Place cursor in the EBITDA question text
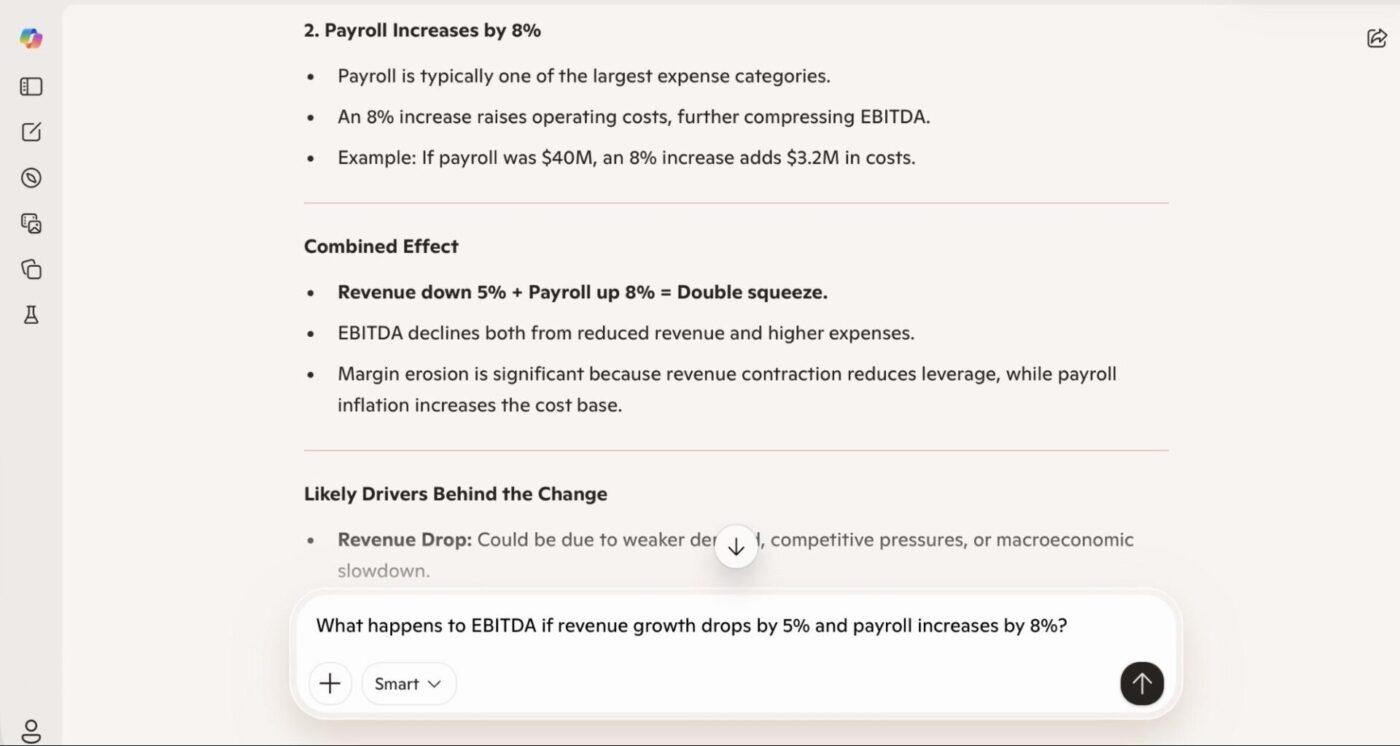Viewport: 1400px width, 746px height. [690, 625]
